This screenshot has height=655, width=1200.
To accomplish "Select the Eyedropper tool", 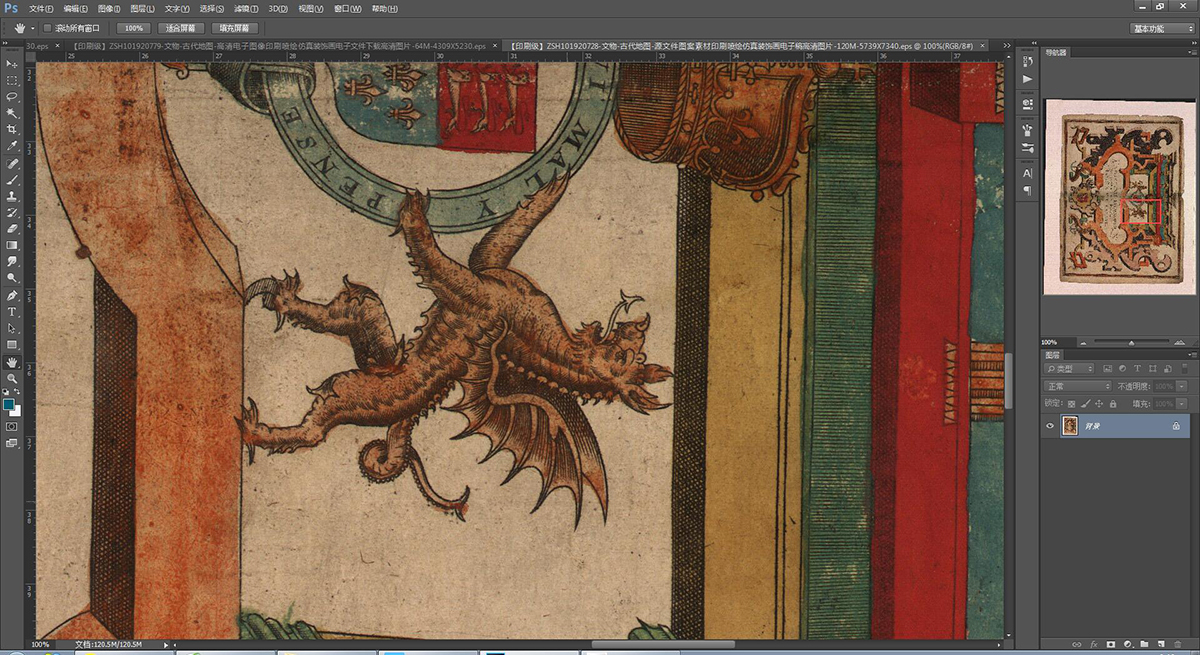I will (14, 145).
